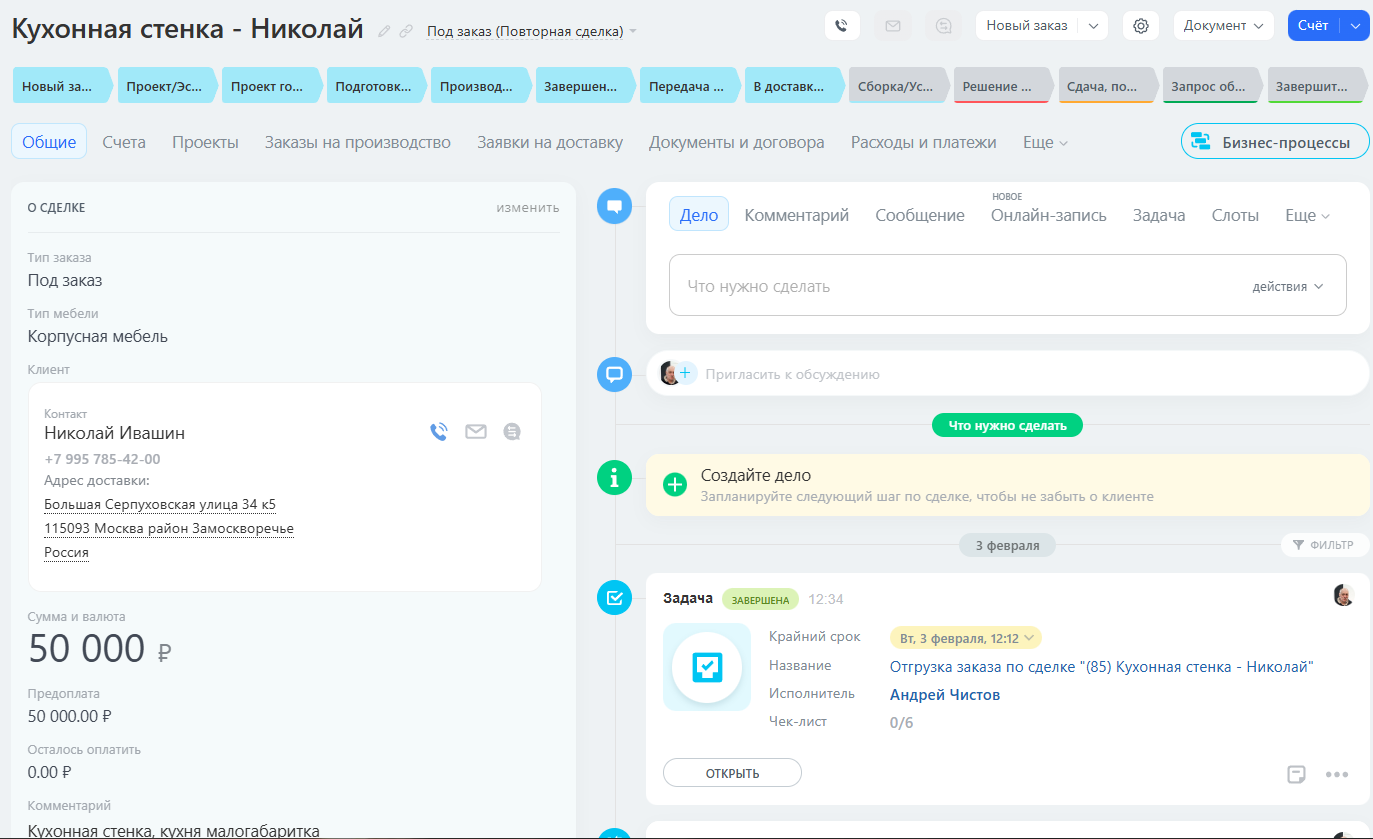Image resolution: width=1373 pixels, height=839 pixels.
Task: Change deadline Вт, 3 февраля, 12:12
Action: coord(965,638)
